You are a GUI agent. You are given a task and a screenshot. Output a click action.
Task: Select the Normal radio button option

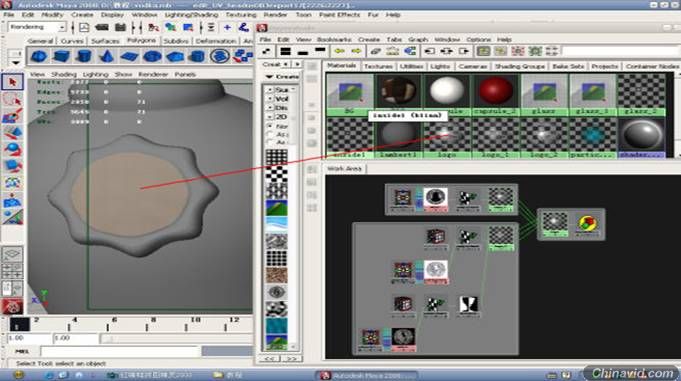pyautogui.click(x=270, y=126)
